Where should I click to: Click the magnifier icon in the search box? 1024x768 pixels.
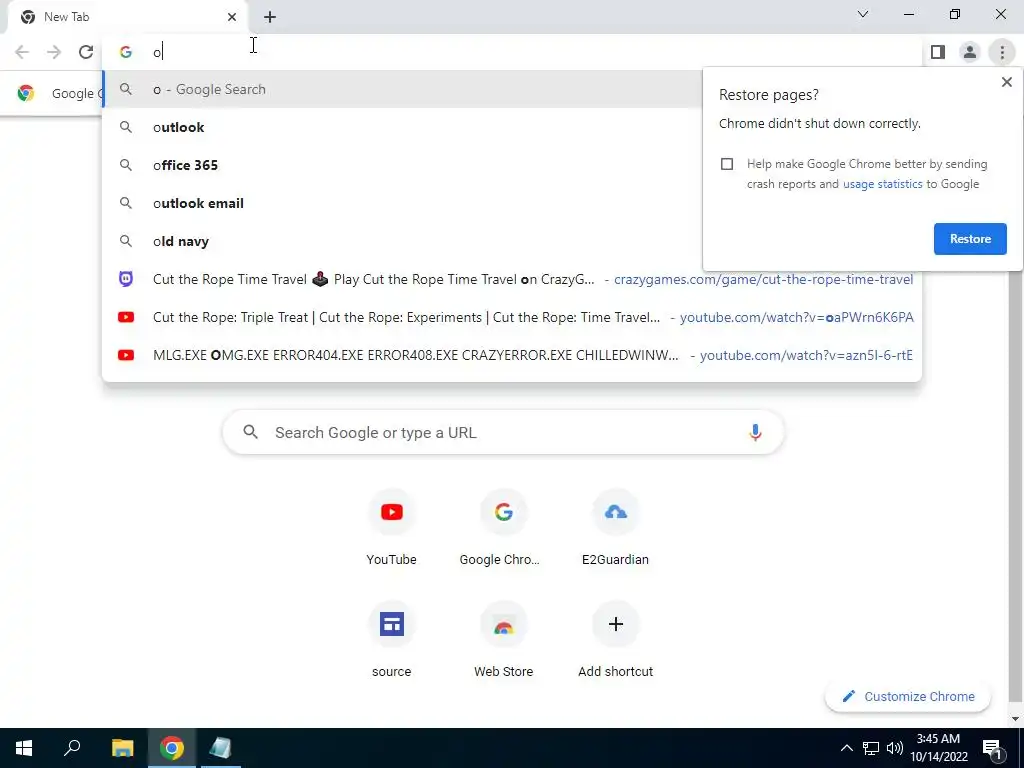[250, 432]
